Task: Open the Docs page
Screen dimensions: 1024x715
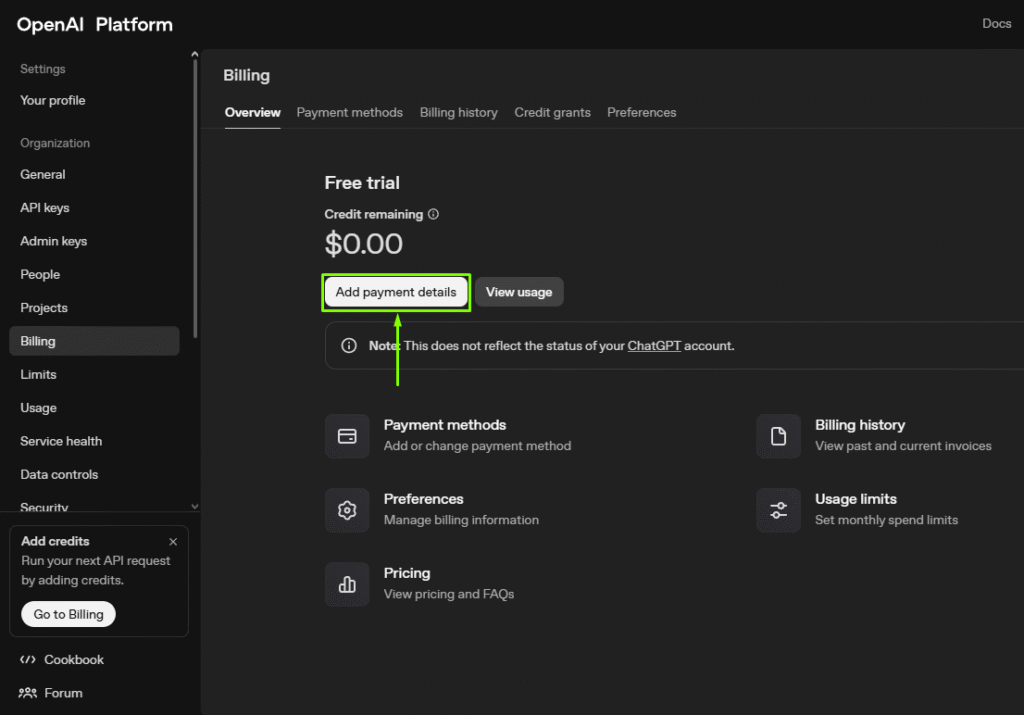Action: click(996, 23)
